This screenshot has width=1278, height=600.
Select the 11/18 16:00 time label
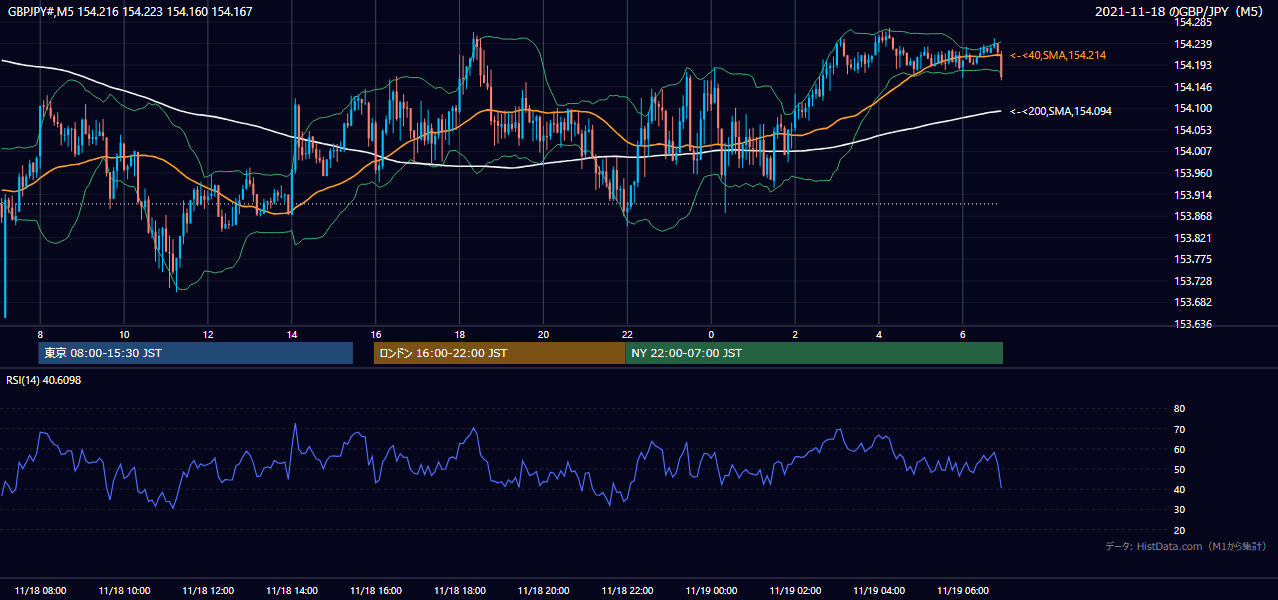[376, 591]
